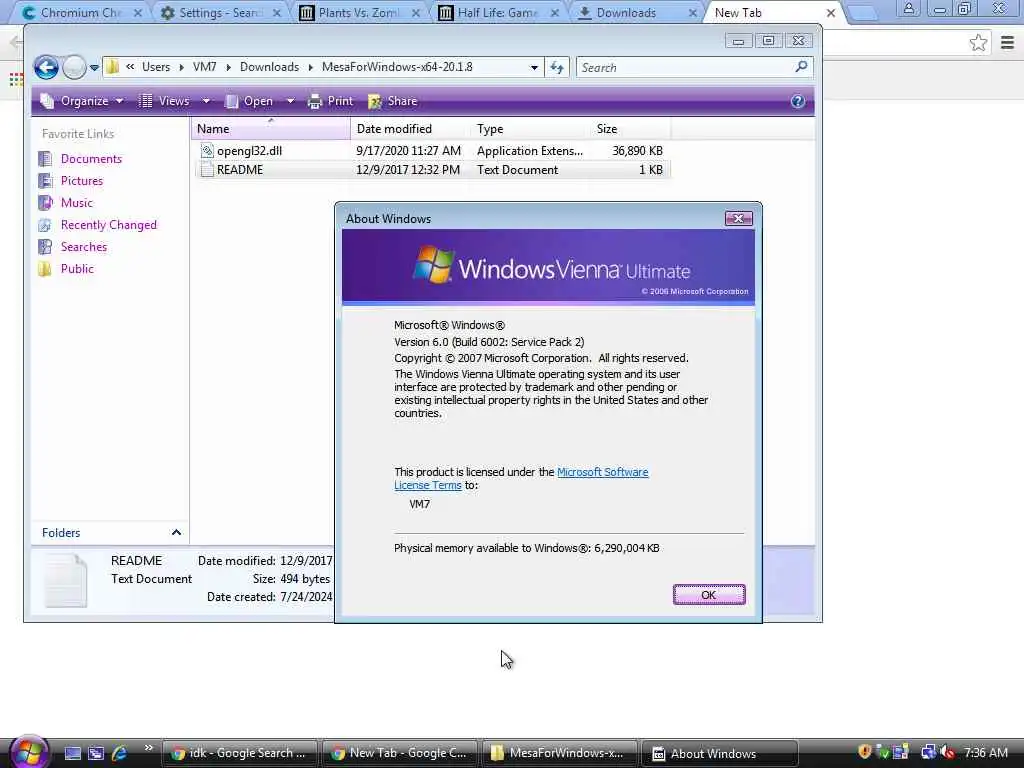Switch to the Half Life tab
1024x768 pixels.
[x=498, y=12]
